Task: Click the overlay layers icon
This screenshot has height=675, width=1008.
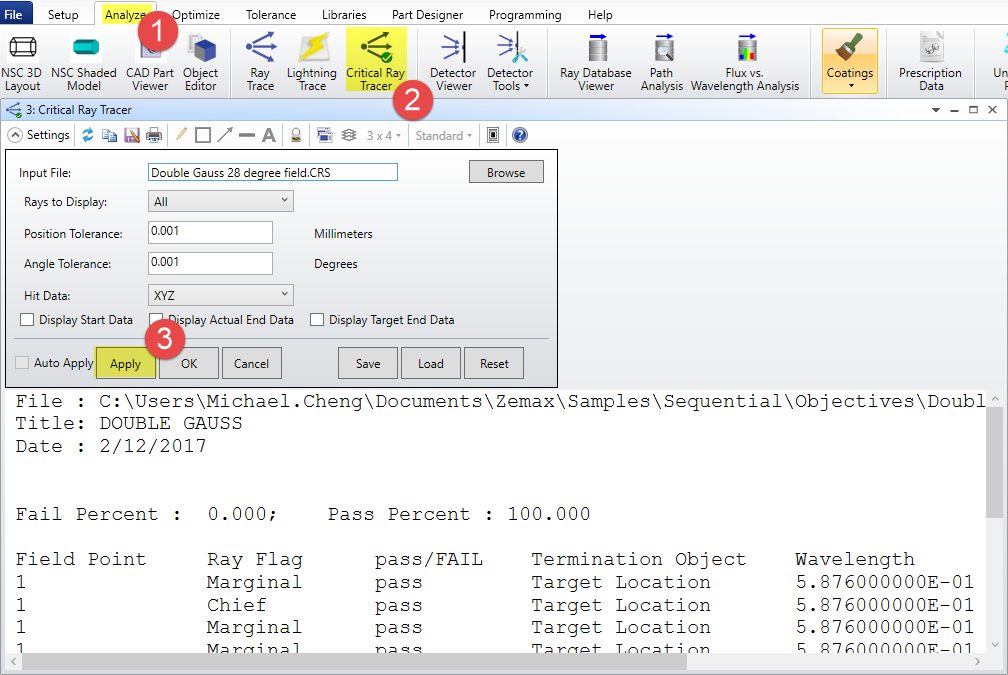Action: (349, 135)
